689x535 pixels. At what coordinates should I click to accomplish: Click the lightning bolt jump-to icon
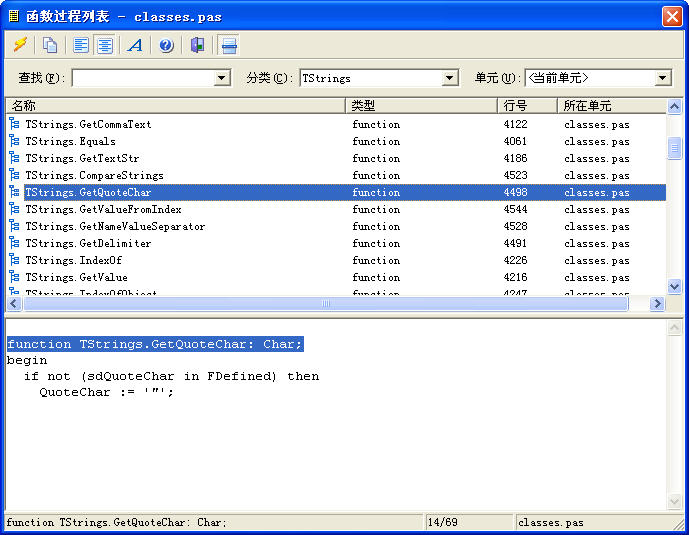(19, 45)
